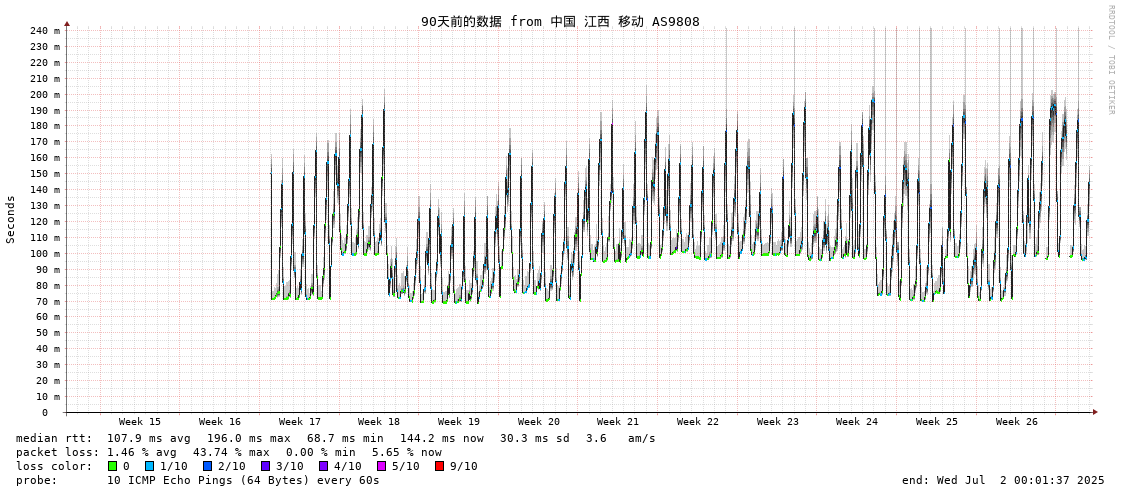Click the 'median rtt:' label
This screenshot has width=1121, height=494.
pyautogui.click(x=54, y=438)
